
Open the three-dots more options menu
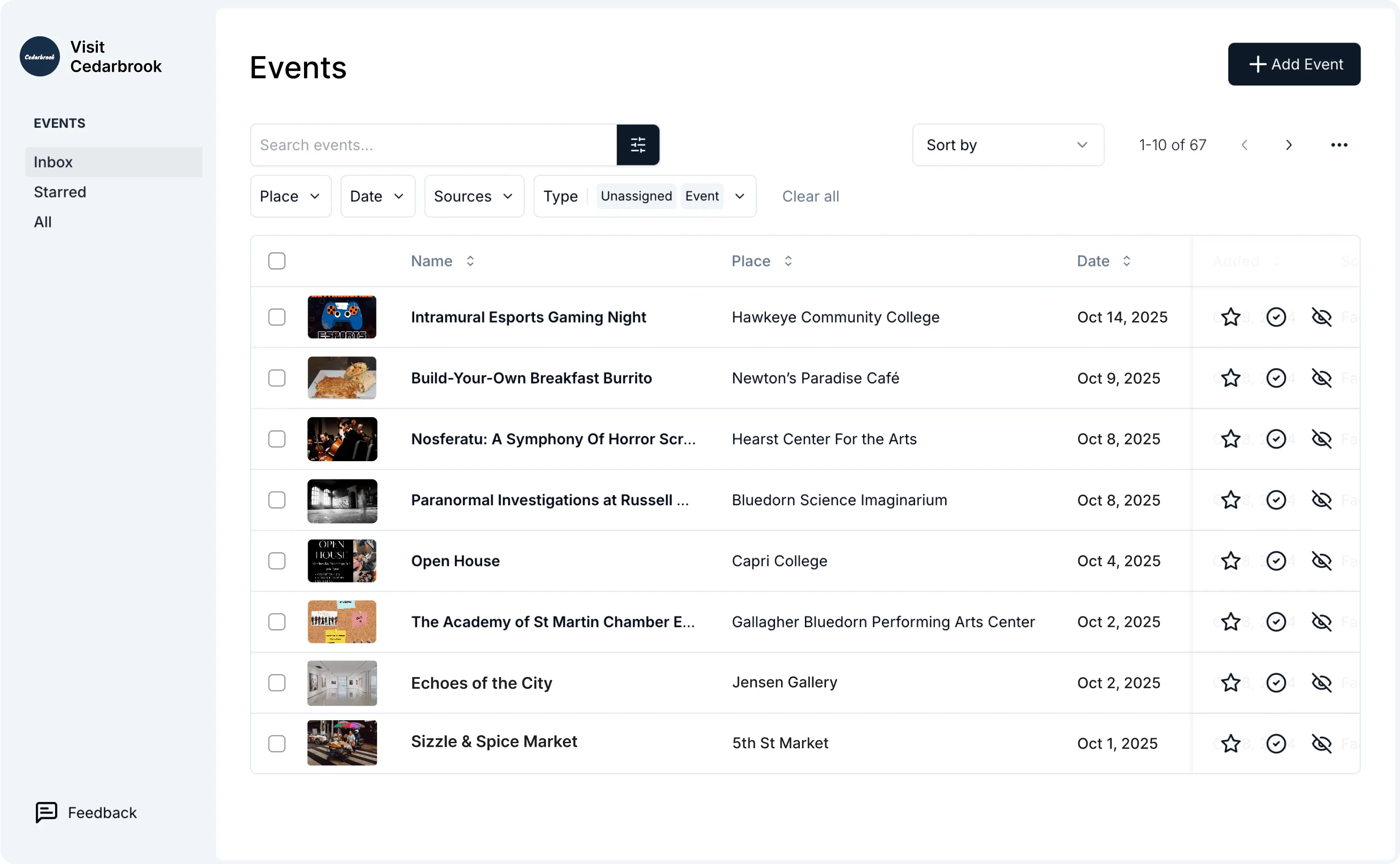click(x=1338, y=145)
